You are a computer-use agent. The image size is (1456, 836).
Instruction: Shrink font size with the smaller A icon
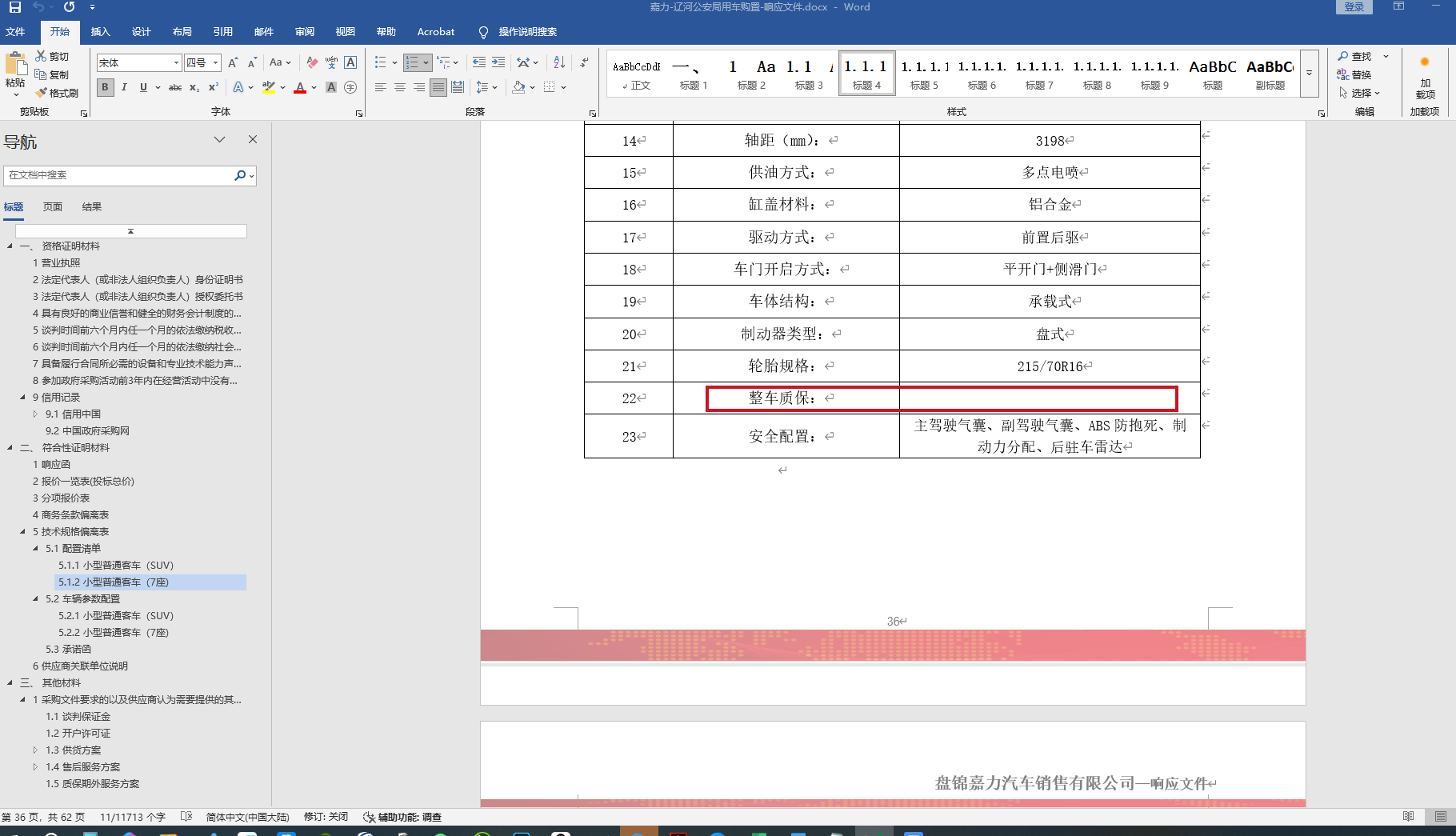252,62
